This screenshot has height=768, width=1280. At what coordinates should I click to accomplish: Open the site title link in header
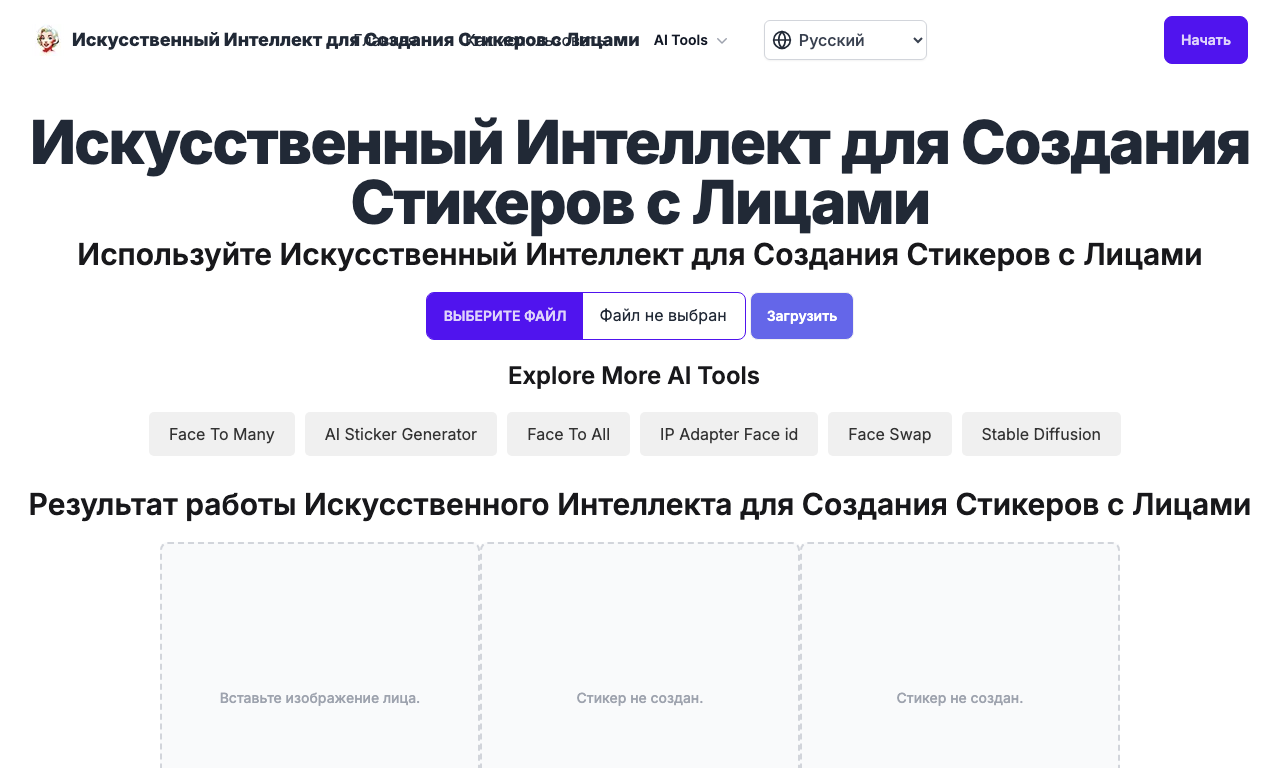coord(355,40)
